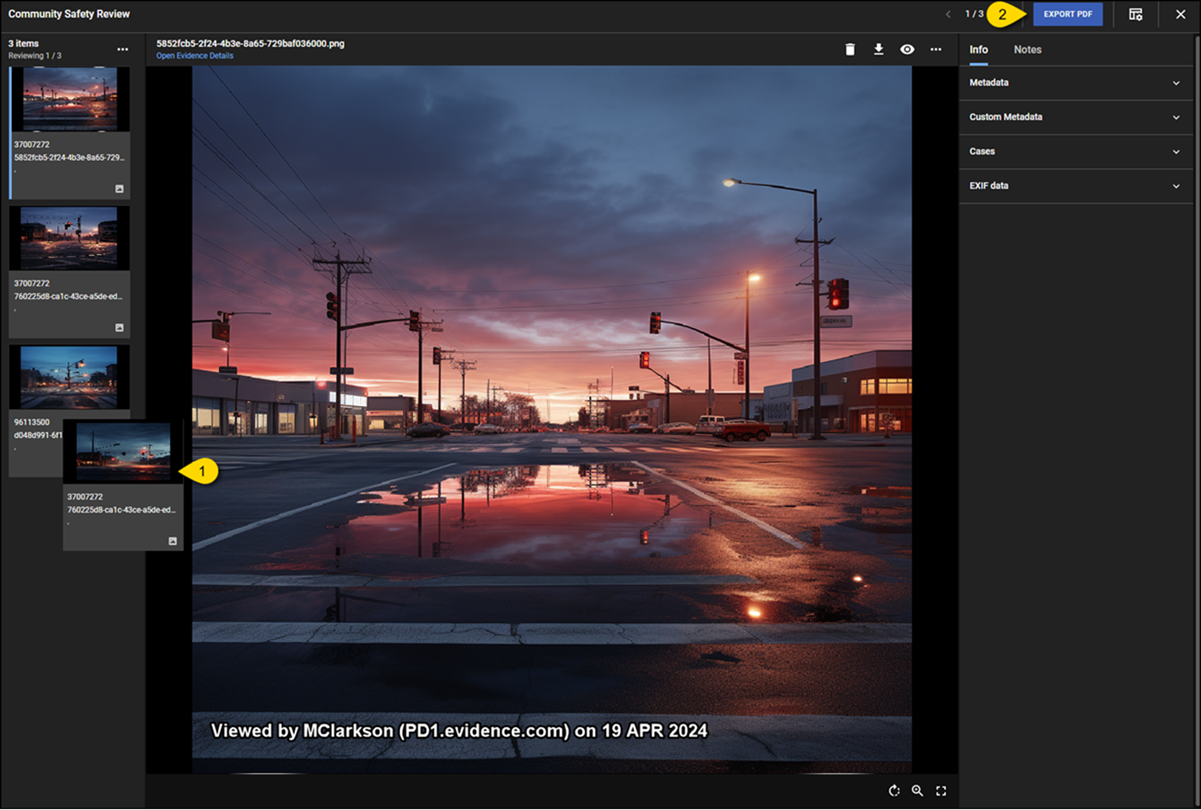Rotate the image clockwise
Image resolution: width=1201 pixels, height=810 pixels.
click(x=894, y=791)
